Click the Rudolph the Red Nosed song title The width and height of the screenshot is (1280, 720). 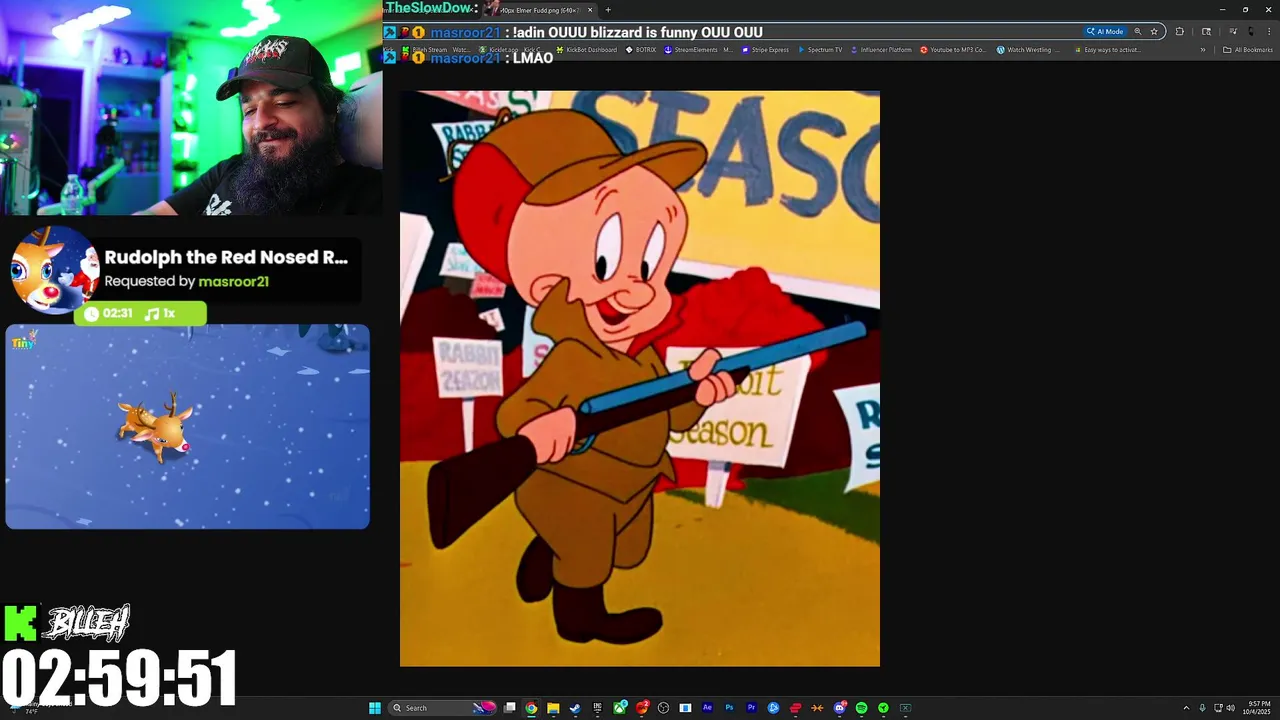226,257
